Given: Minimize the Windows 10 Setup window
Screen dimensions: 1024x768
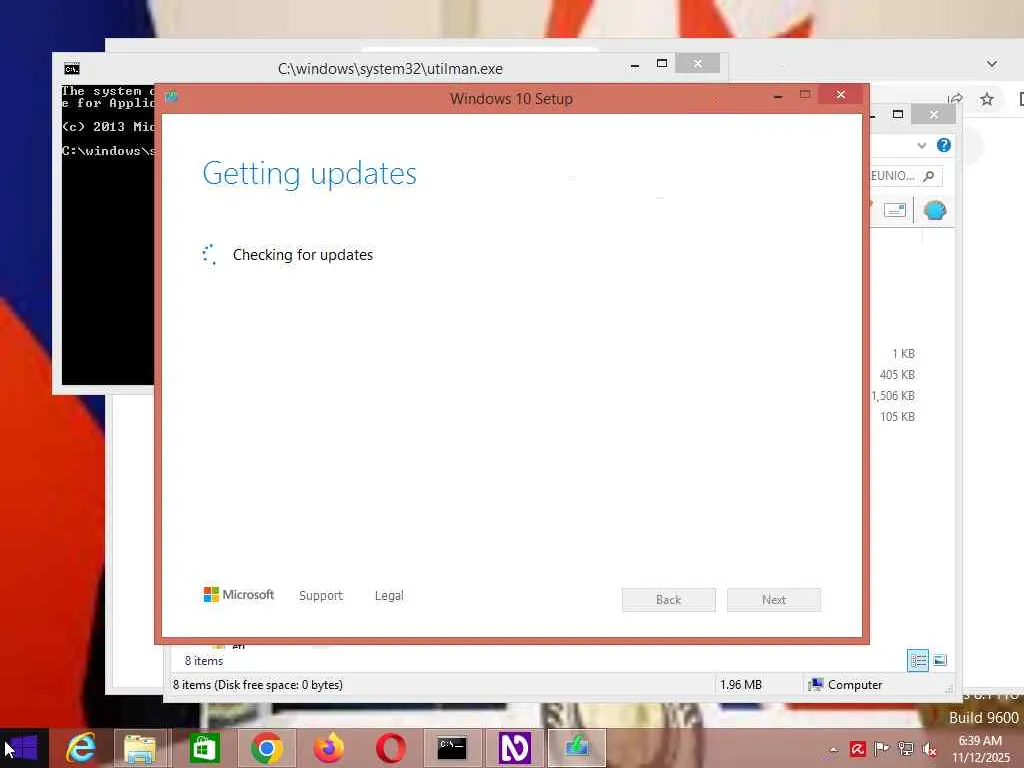Looking at the screenshot, I should [x=778, y=96].
